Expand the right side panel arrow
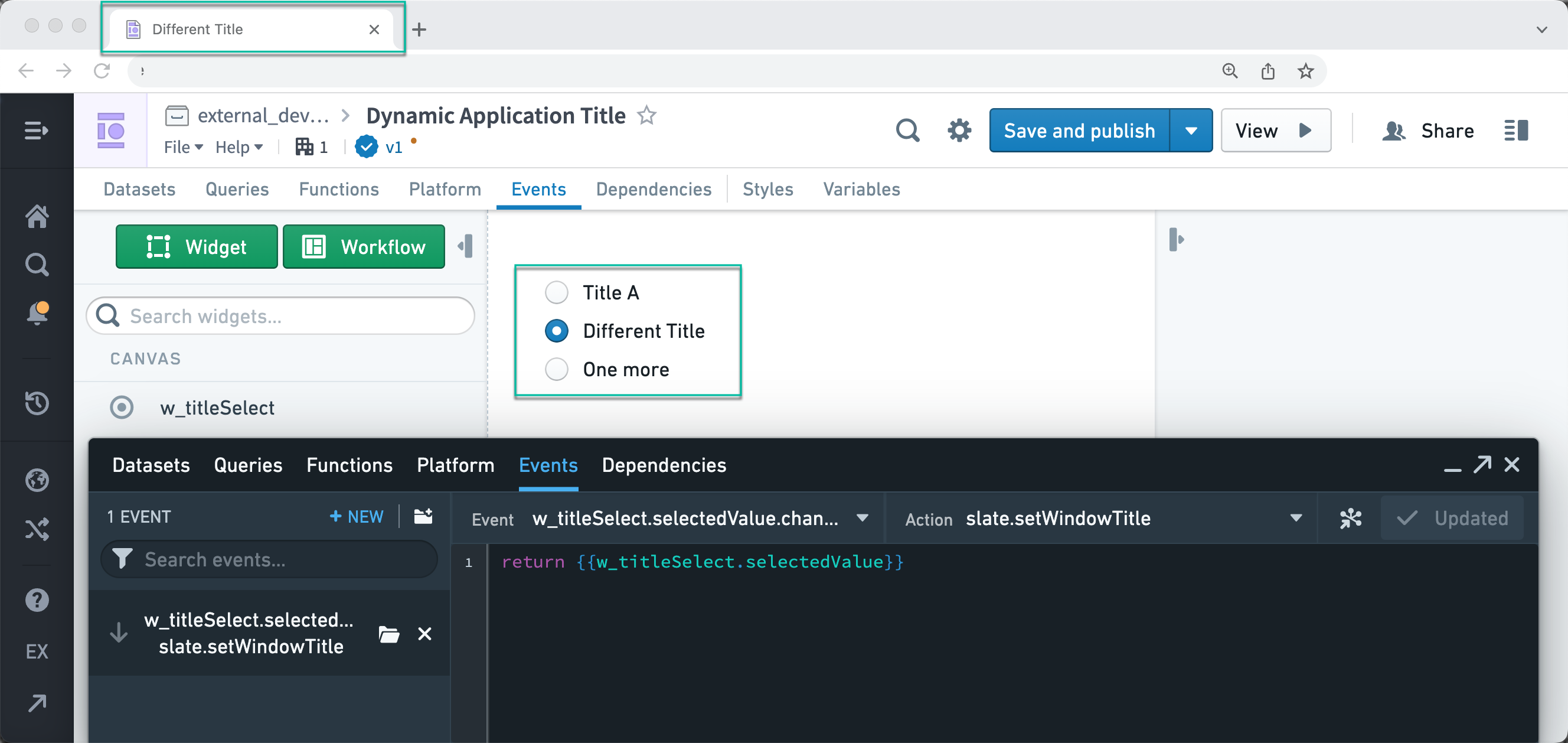The height and width of the screenshot is (743, 1568). pyautogui.click(x=1176, y=239)
